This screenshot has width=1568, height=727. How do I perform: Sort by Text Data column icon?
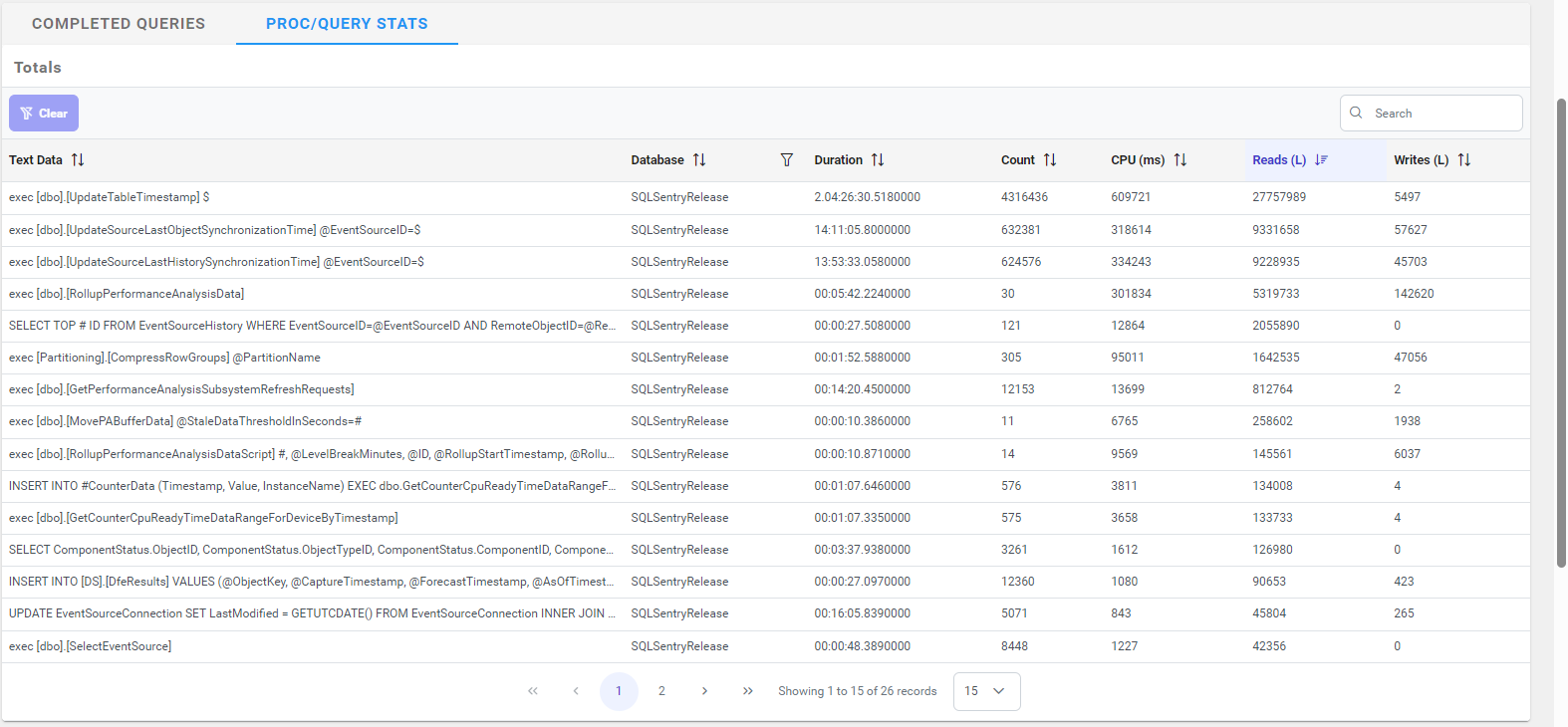point(78,160)
